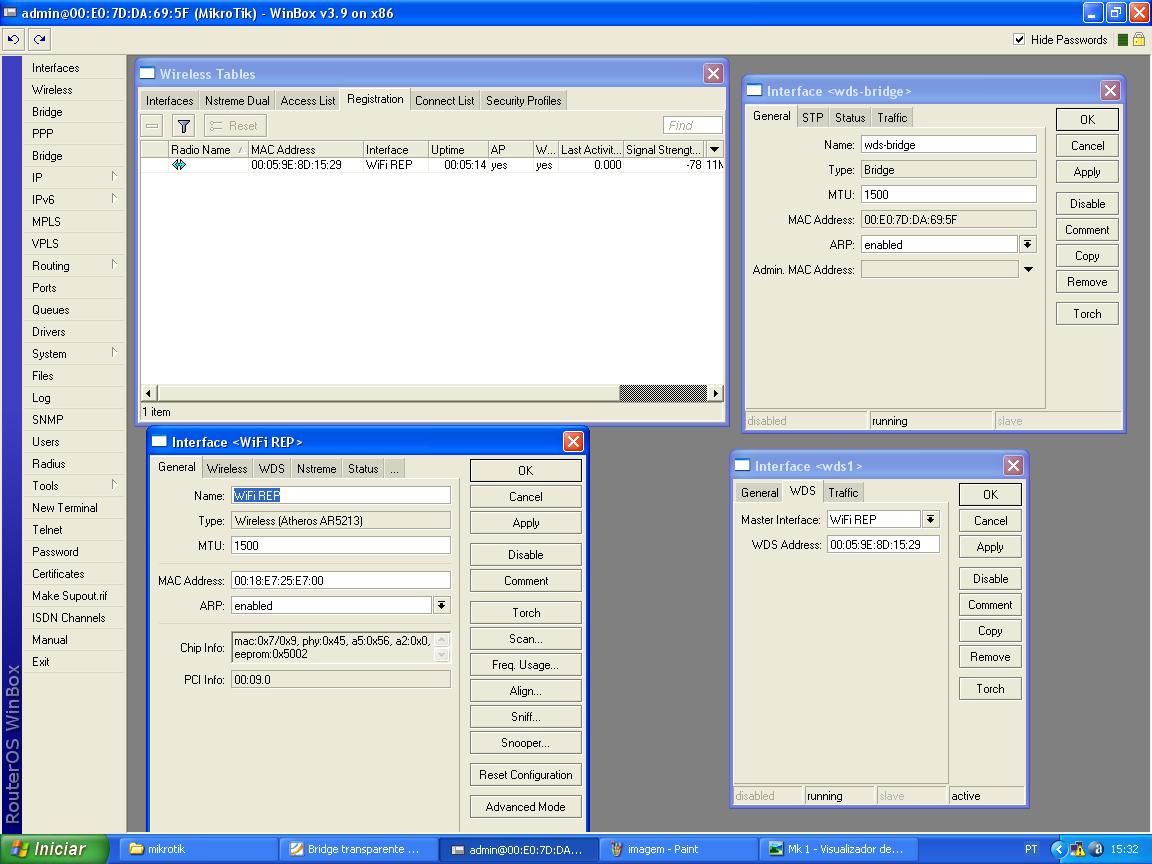The height and width of the screenshot is (864, 1152).
Task: Click the MAC Address column header
Action: click(x=306, y=149)
